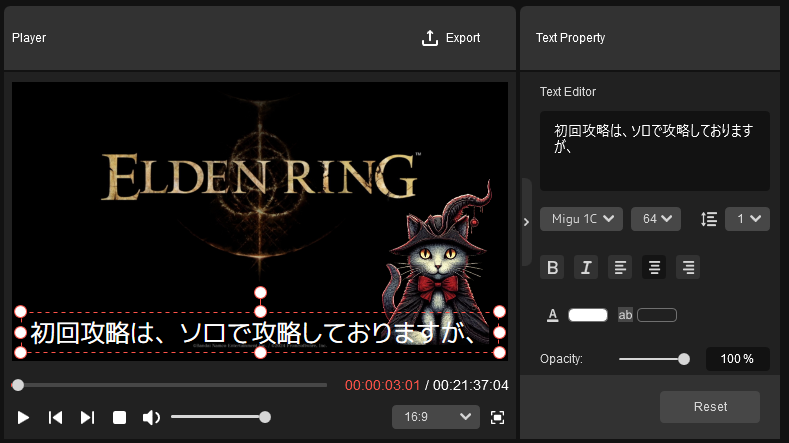
Task: Adjust the volume slider handle
Action: click(x=265, y=417)
